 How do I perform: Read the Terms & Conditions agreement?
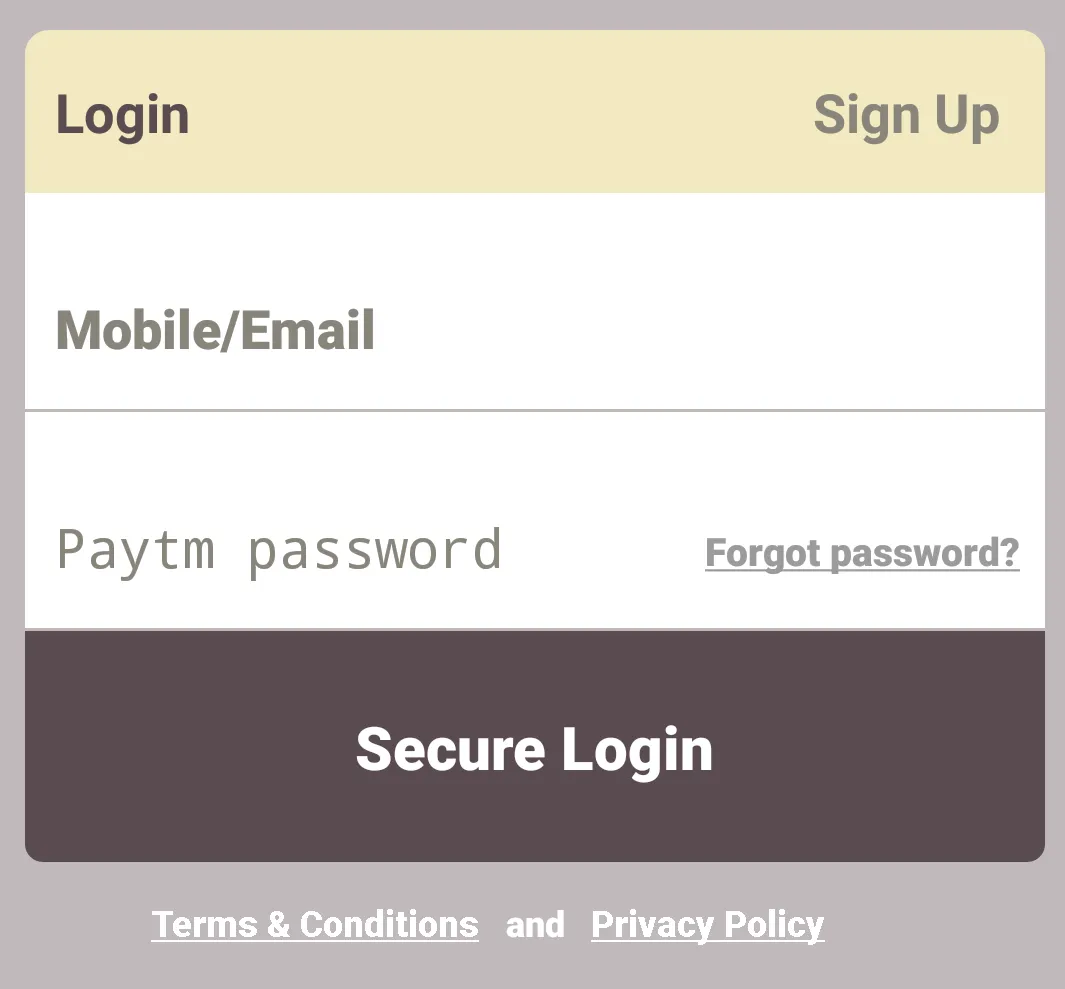[314, 924]
